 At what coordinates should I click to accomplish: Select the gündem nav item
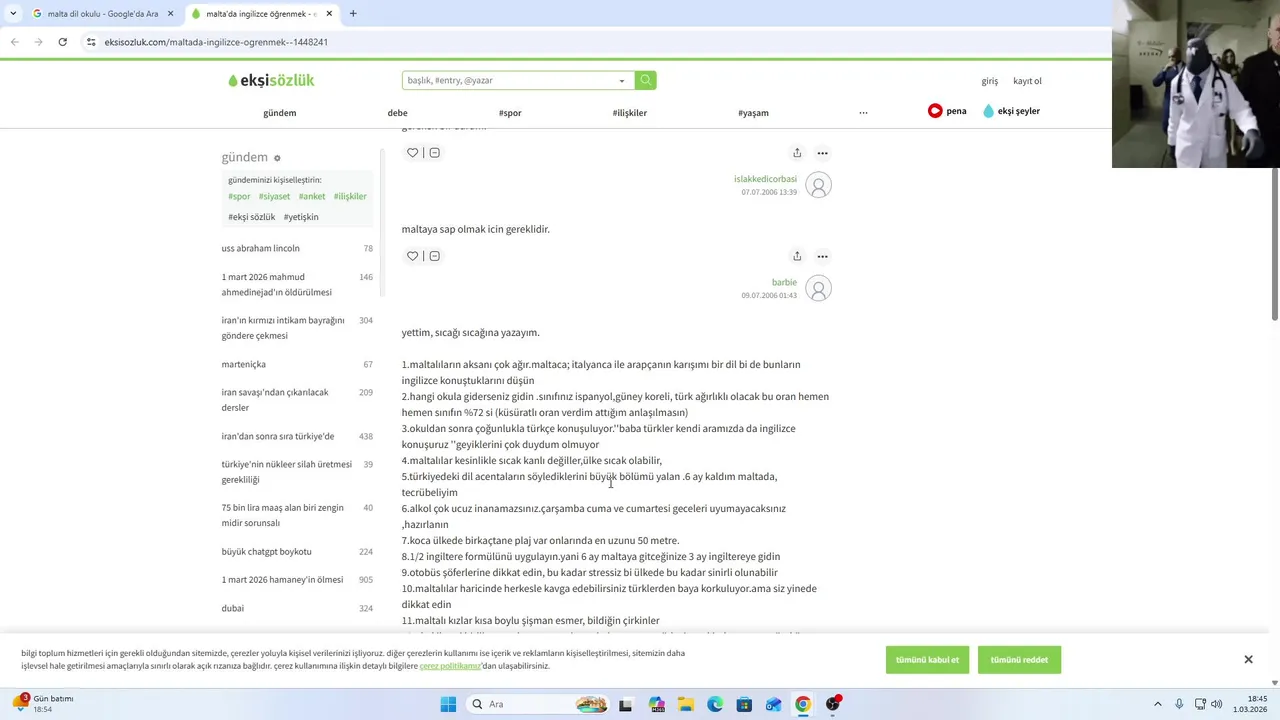point(279,113)
